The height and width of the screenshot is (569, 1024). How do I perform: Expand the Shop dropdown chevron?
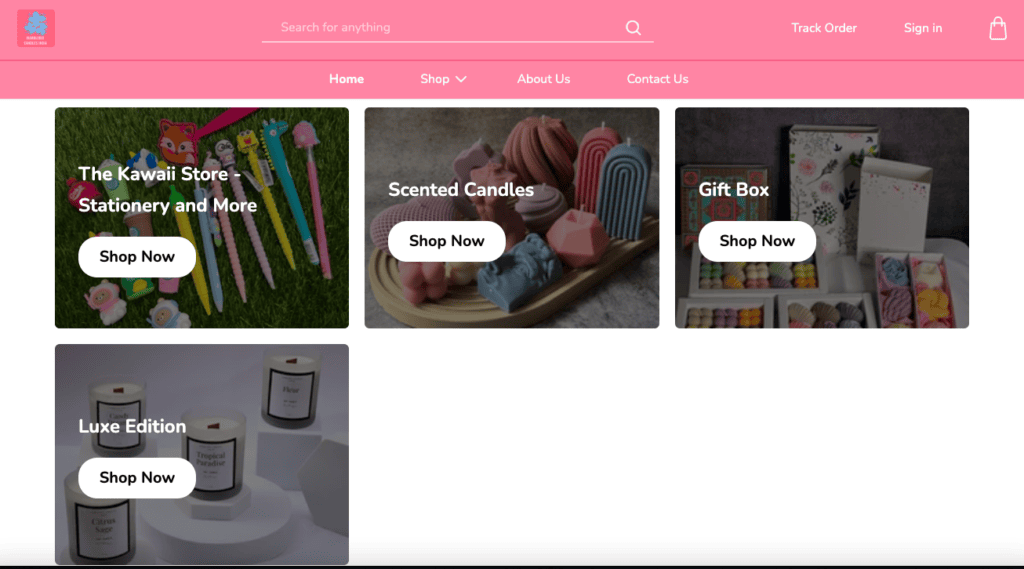[461, 79]
